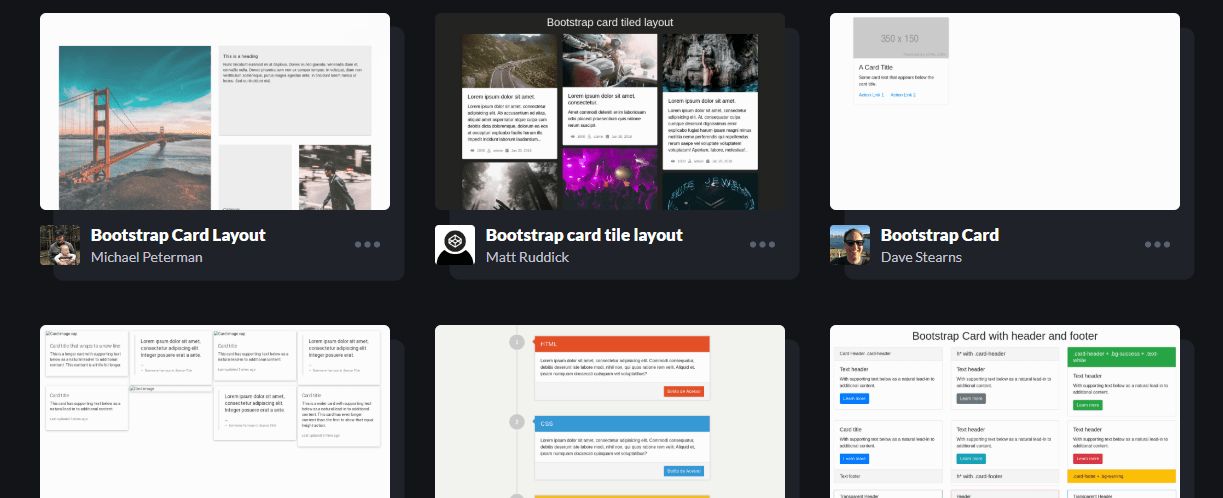The height and width of the screenshot is (498, 1223).
Task: Open options menu for Bootstrap Card Layout
Action: (367, 245)
